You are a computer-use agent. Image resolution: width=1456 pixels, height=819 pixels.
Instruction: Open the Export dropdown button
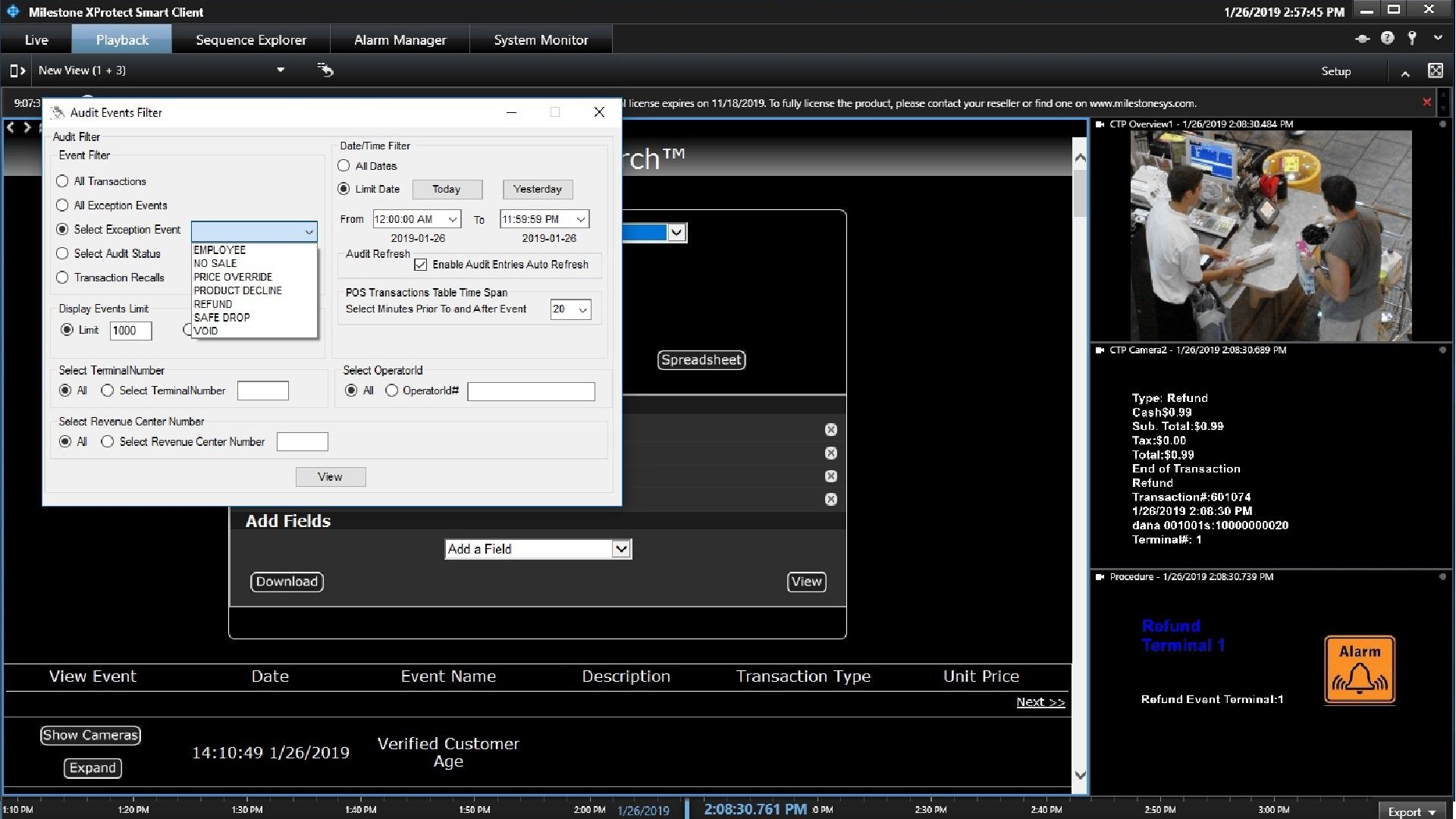tap(1411, 811)
